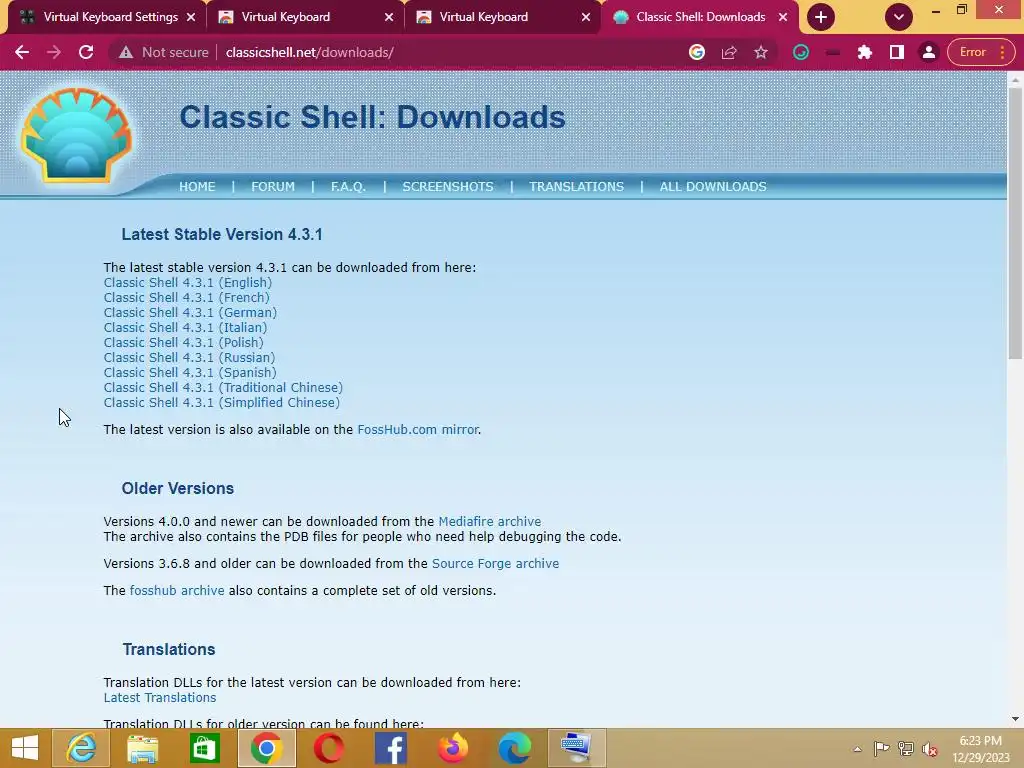1024x768 pixels.
Task: Open the Grammarly extension icon
Action: coord(801,52)
